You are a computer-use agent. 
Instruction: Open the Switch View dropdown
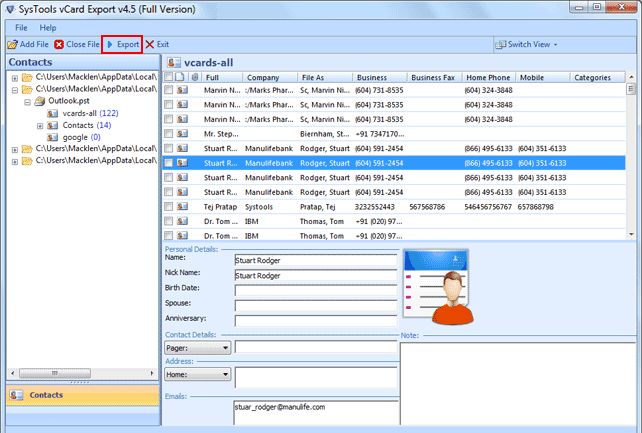click(526, 44)
